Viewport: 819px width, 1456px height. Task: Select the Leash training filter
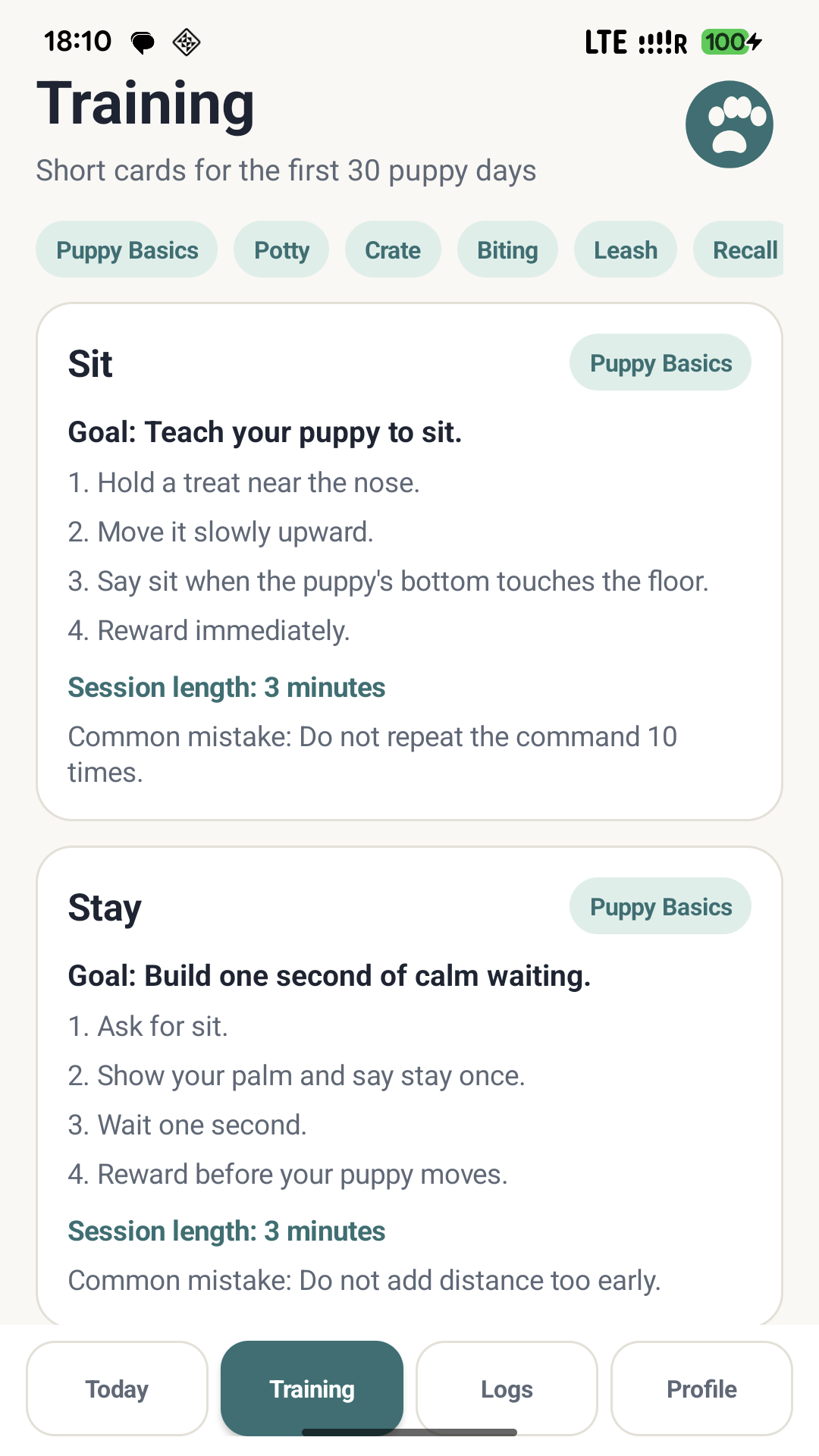tap(625, 249)
